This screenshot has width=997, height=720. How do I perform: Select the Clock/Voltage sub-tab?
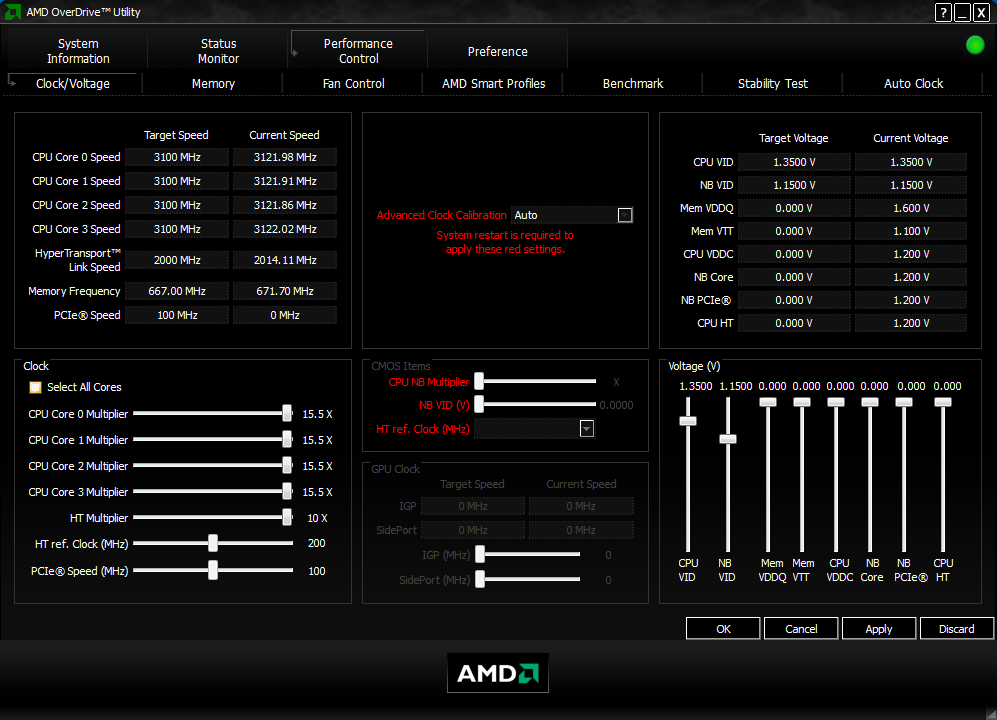coord(72,83)
